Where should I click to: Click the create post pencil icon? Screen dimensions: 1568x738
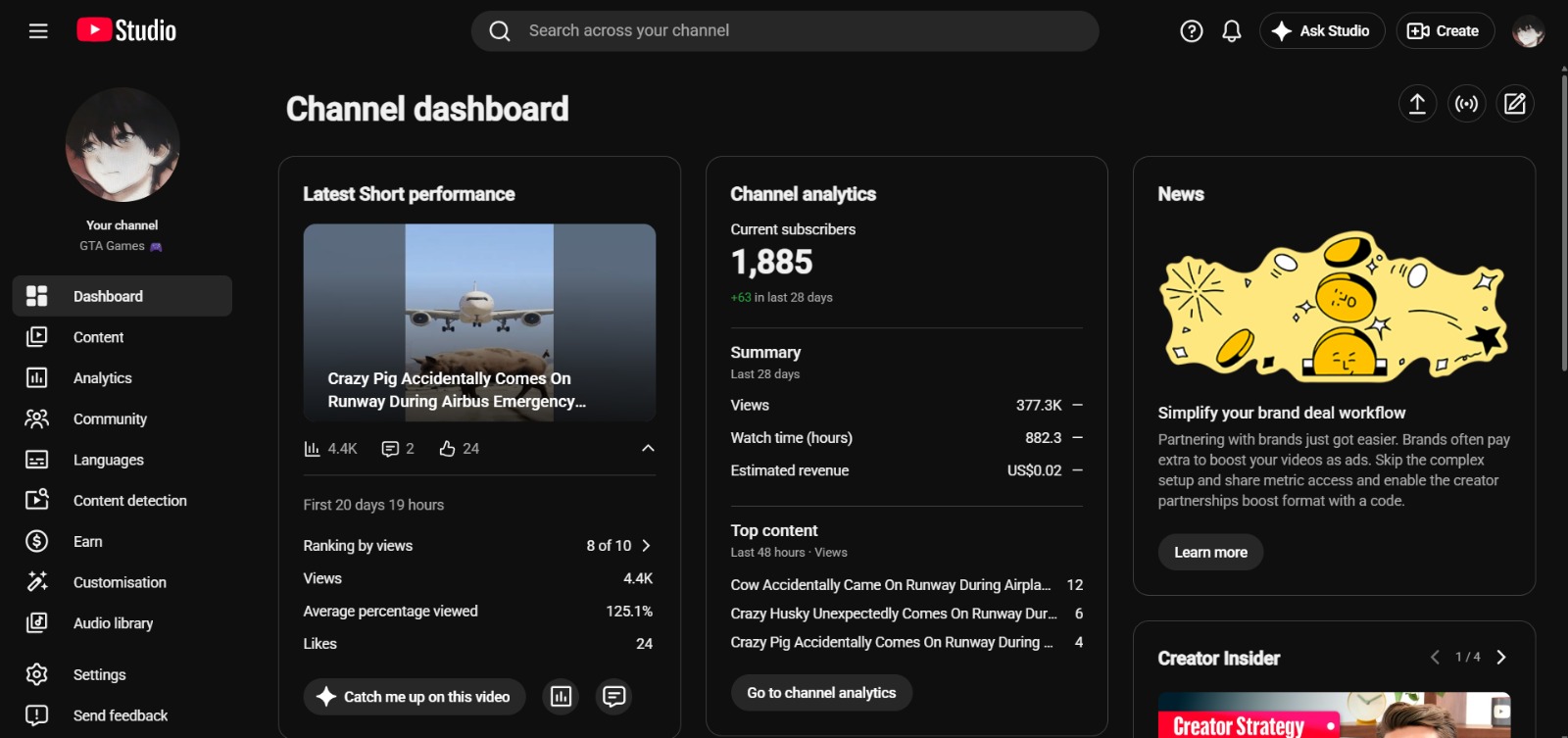tap(1515, 104)
